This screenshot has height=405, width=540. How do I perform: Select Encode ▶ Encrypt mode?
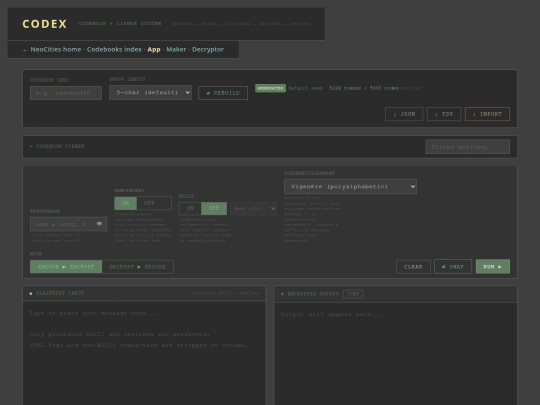pyautogui.click(x=66, y=267)
